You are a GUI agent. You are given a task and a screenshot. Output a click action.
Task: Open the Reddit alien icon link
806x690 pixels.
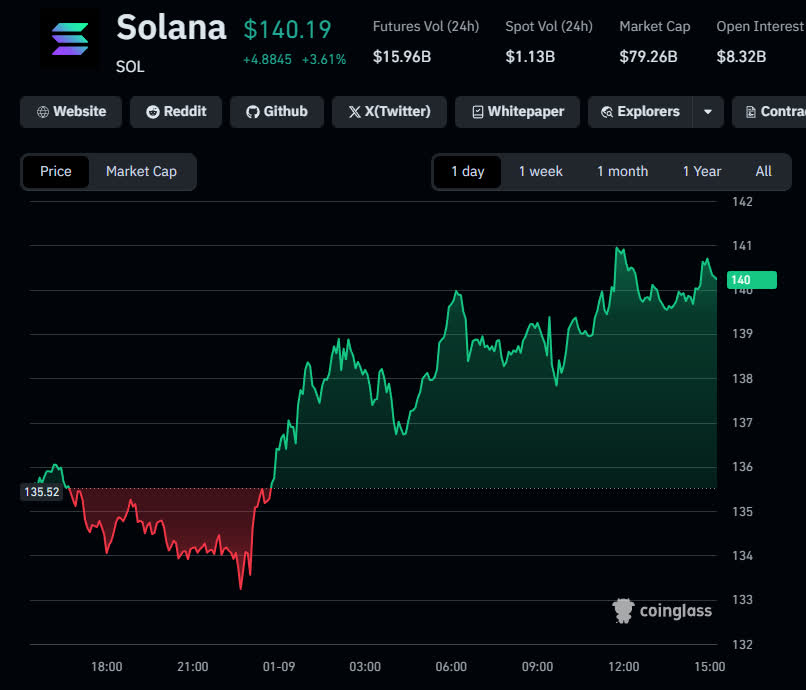(x=152, y=112)
